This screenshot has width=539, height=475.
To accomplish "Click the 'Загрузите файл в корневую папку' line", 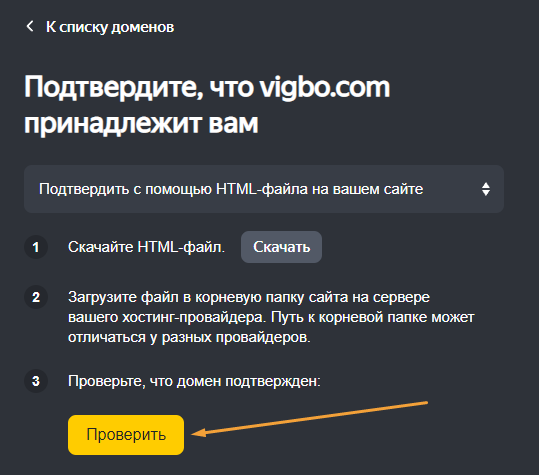I will tap(249, 297).
